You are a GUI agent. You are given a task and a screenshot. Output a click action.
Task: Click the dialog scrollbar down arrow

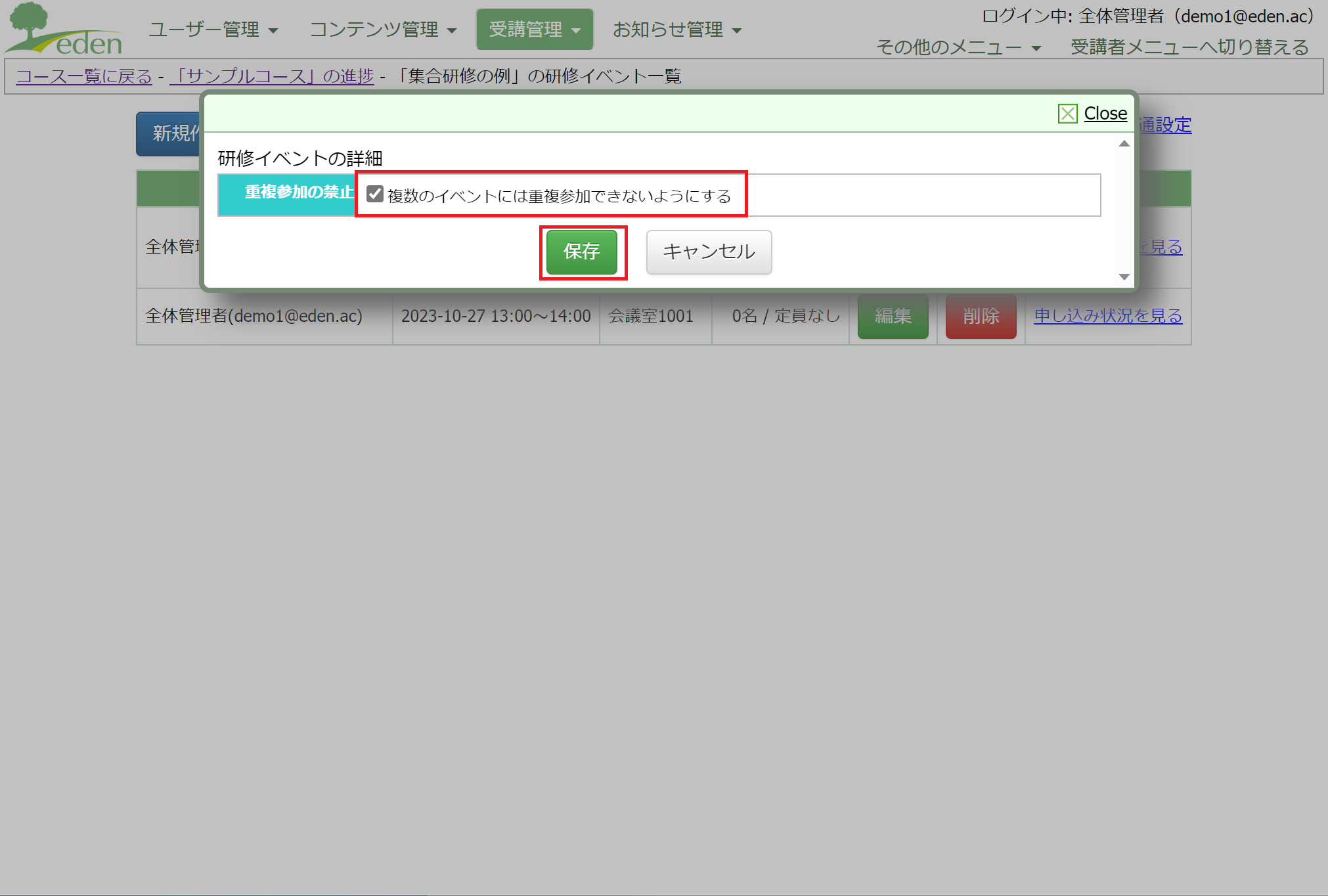pyautogui.click(x=1124, y=277)
